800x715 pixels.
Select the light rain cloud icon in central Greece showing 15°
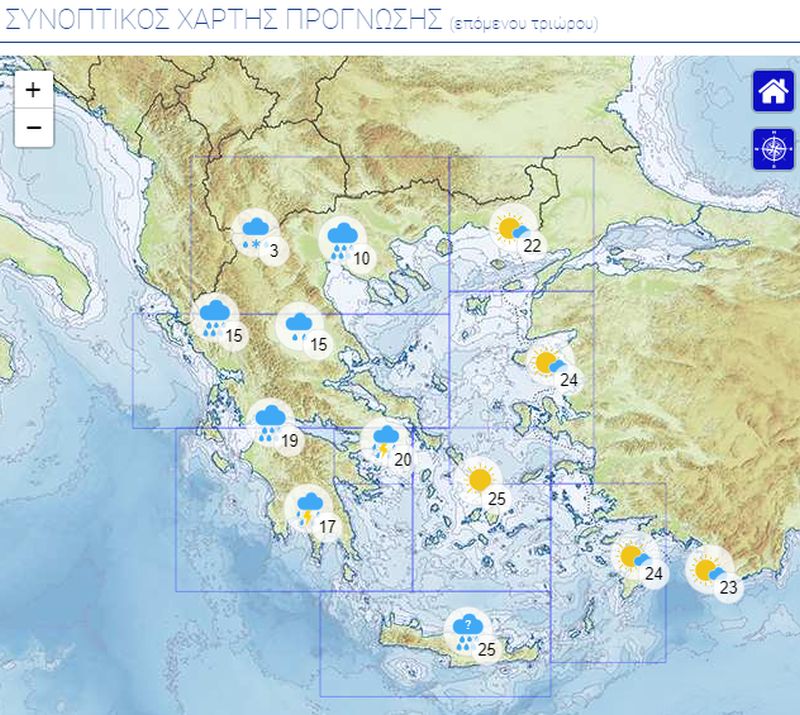coord(299,327)
